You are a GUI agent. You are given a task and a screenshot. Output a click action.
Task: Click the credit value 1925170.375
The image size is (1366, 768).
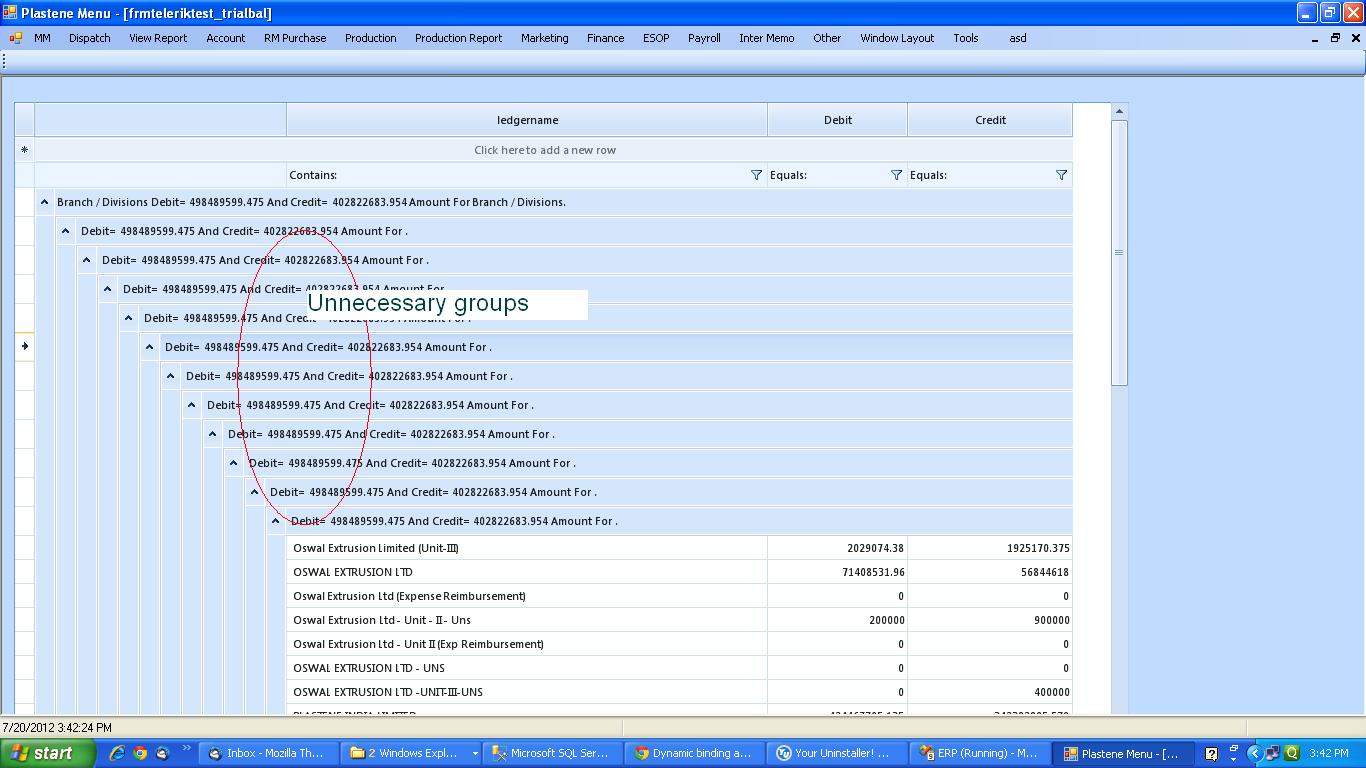(1038, 548)
